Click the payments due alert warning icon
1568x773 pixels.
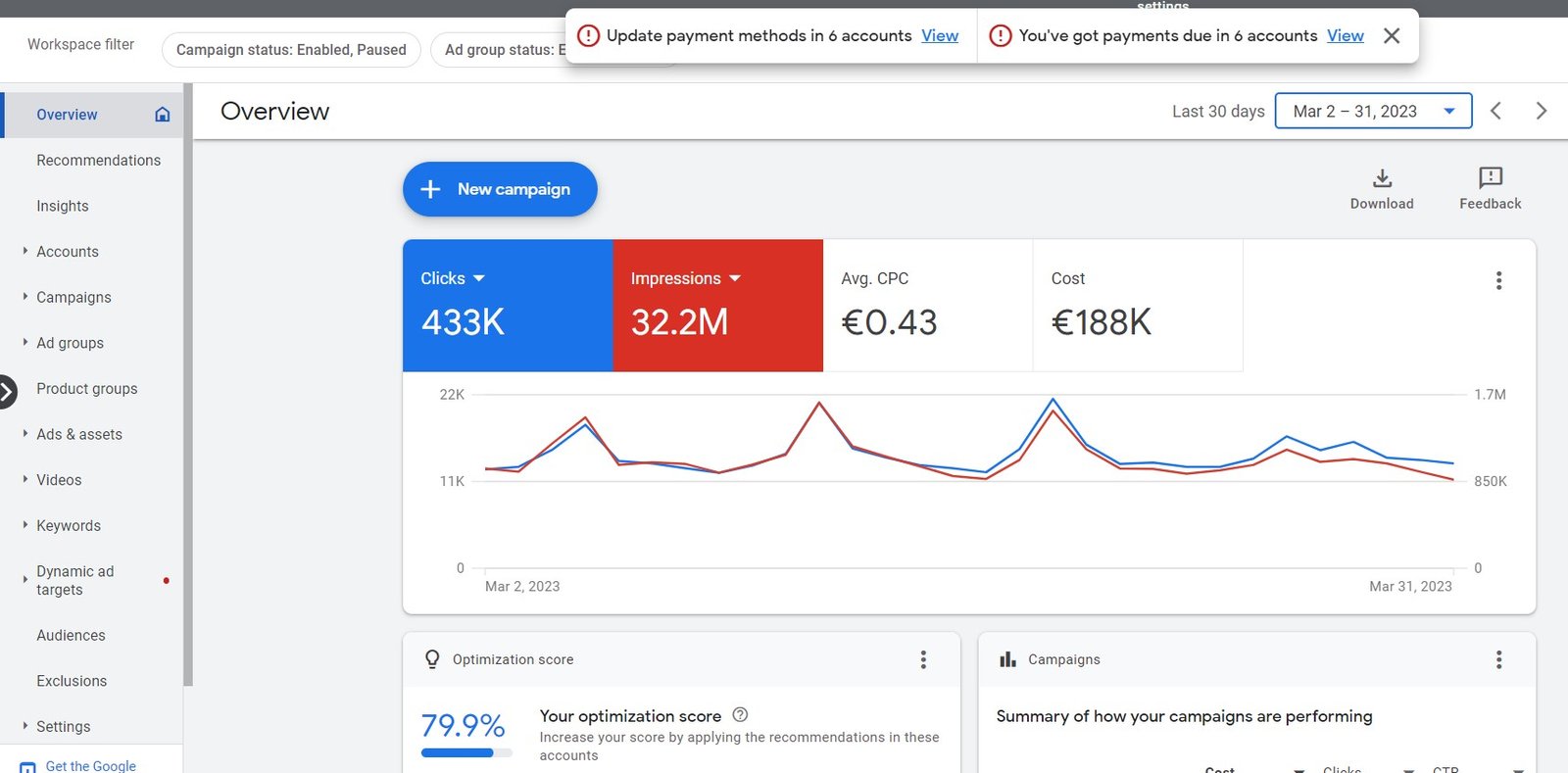[1000, 36]
